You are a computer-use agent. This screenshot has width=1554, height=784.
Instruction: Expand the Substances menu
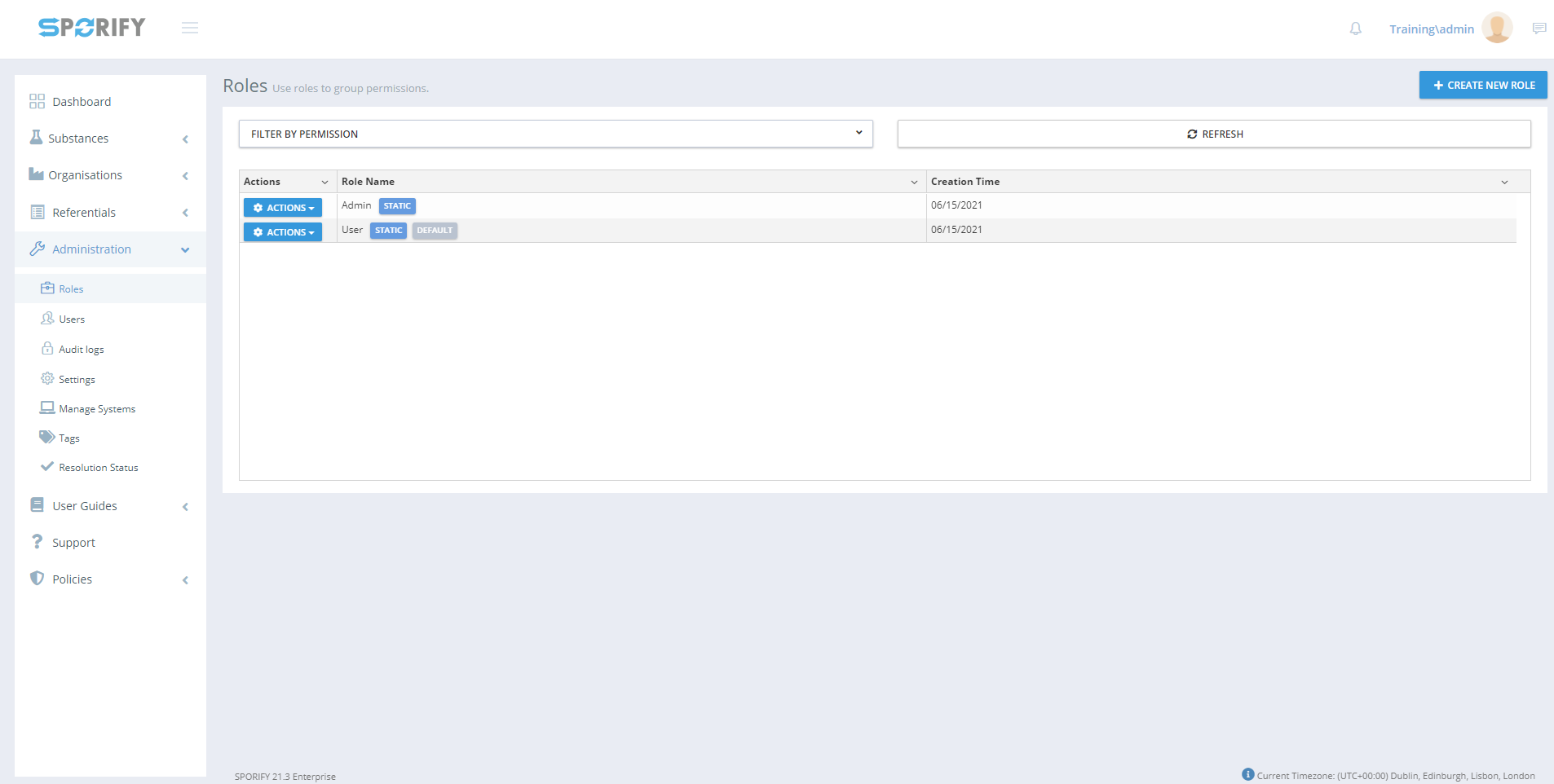click(110, 139)
